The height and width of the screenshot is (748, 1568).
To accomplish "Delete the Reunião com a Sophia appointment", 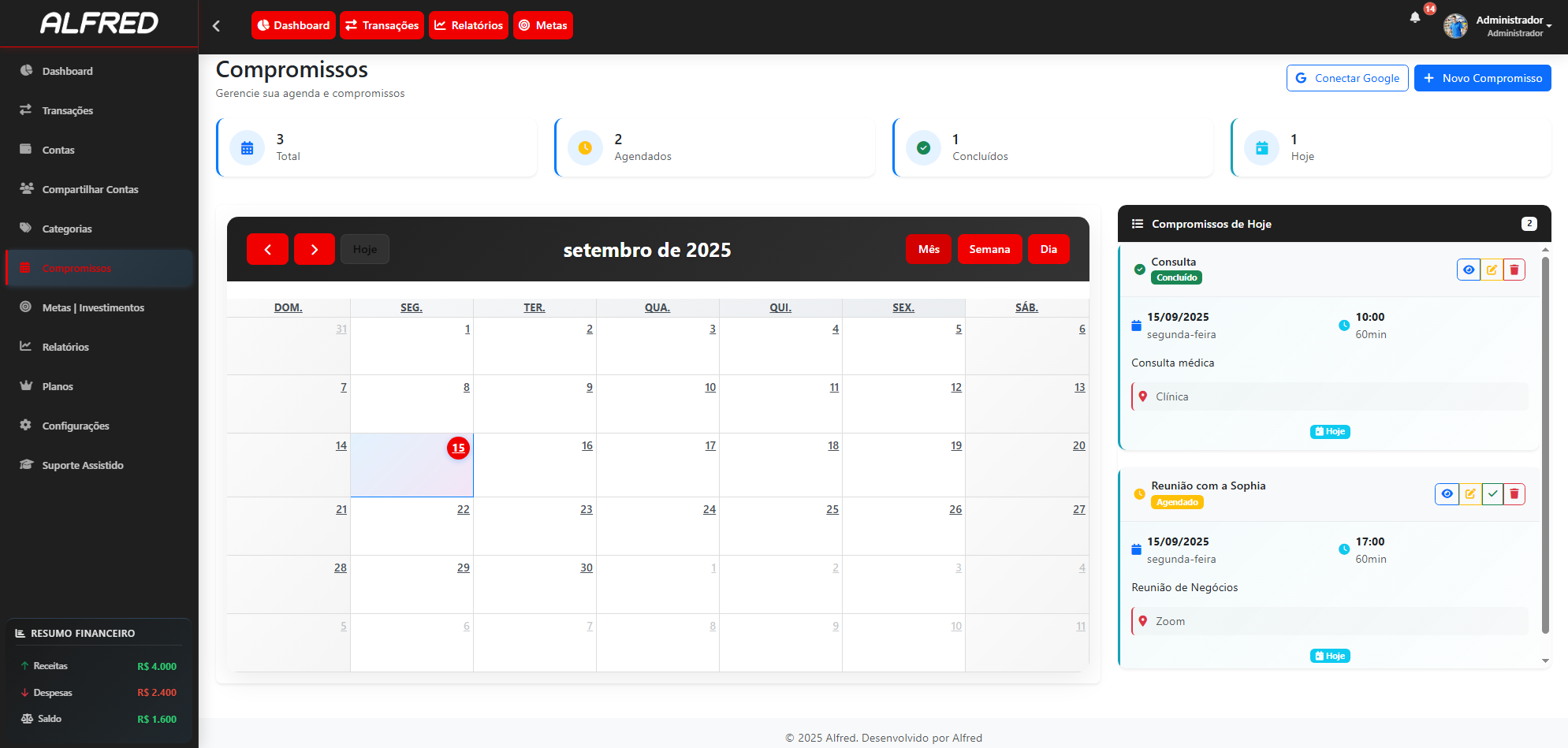I will (1514, 494).
